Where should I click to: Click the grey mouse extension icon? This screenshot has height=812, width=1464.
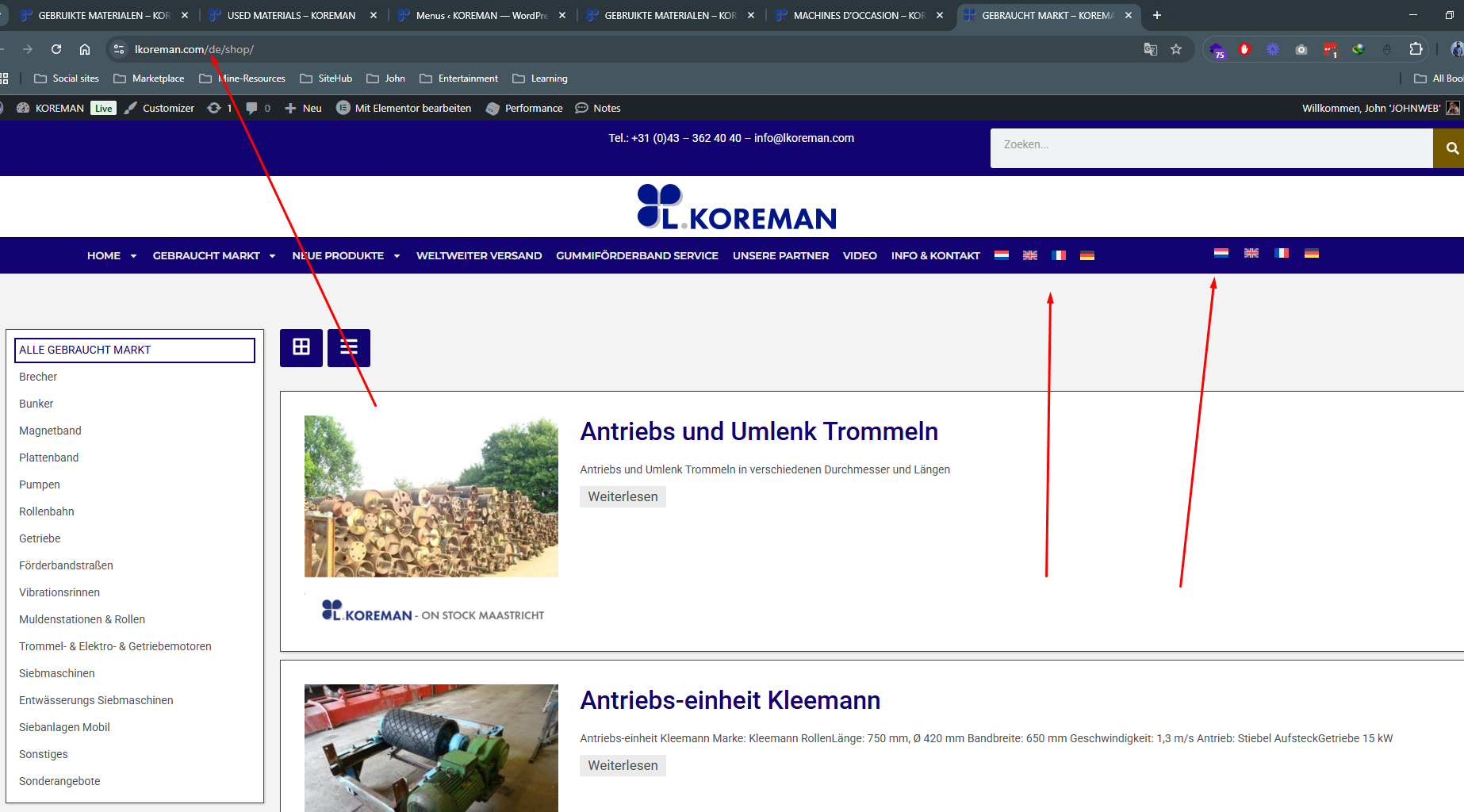tap(1387, 49)
